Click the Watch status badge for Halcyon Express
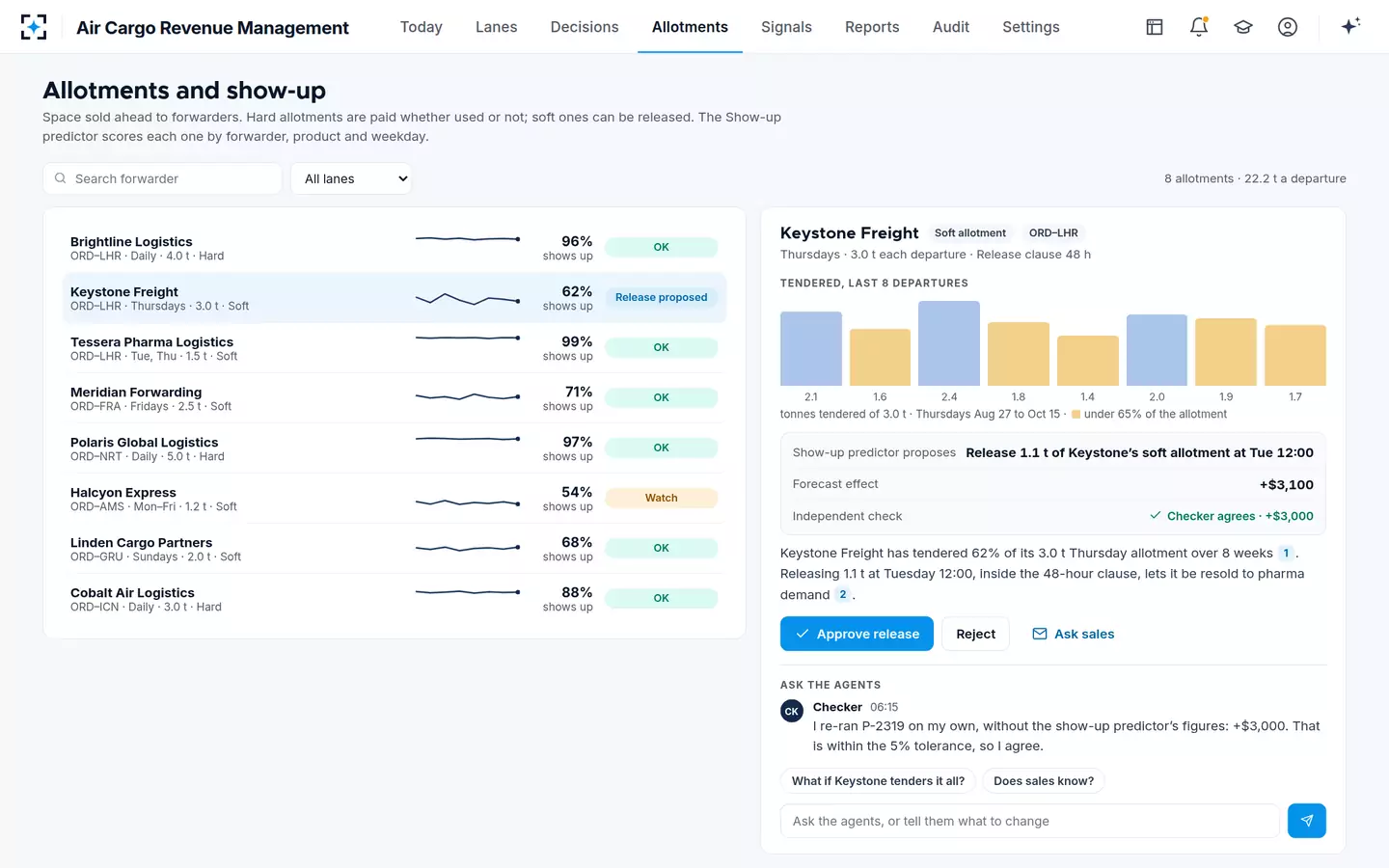The image size is (1389, 868). [662, 498]
